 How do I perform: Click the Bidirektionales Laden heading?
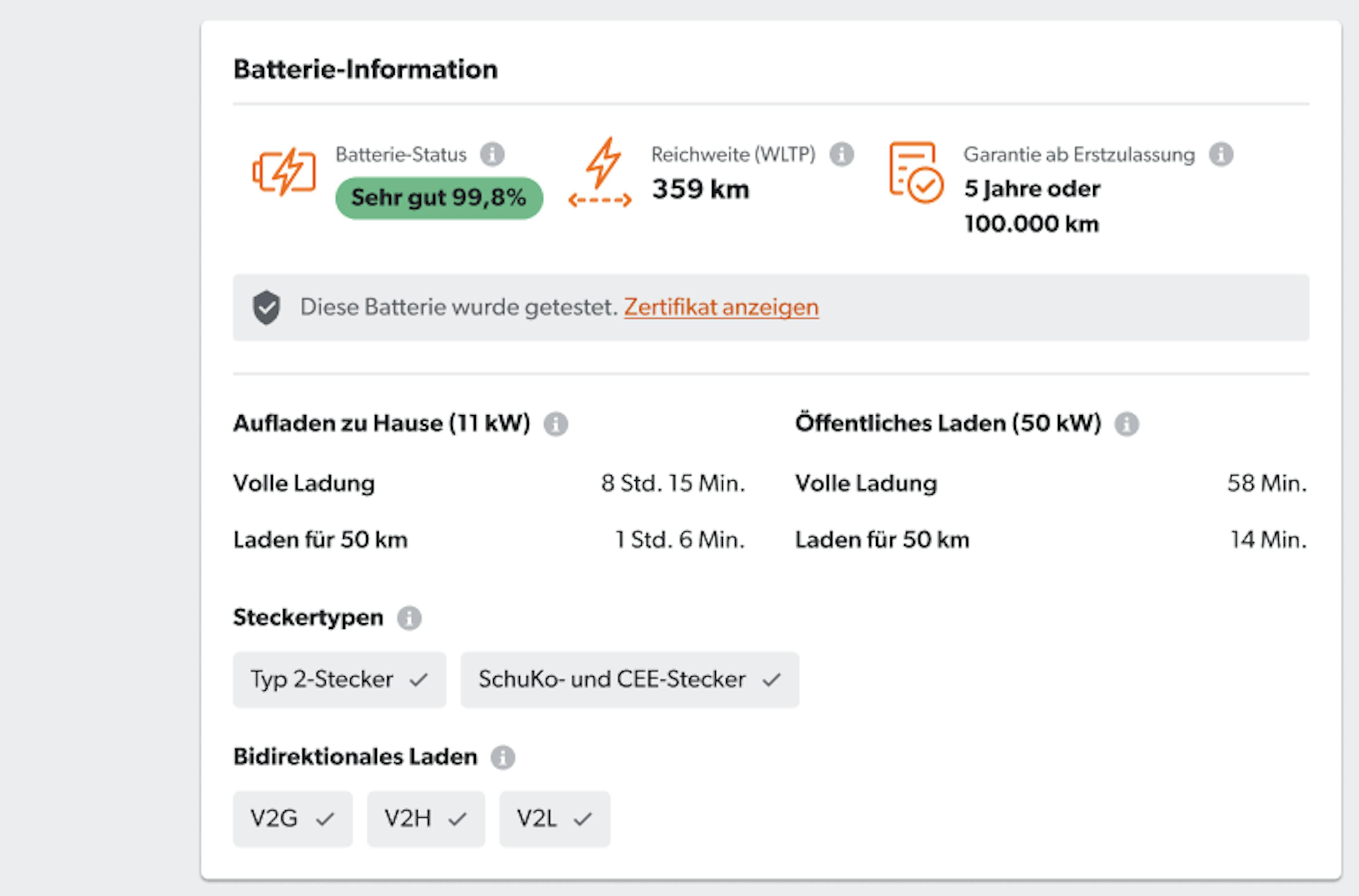(355, 757)
